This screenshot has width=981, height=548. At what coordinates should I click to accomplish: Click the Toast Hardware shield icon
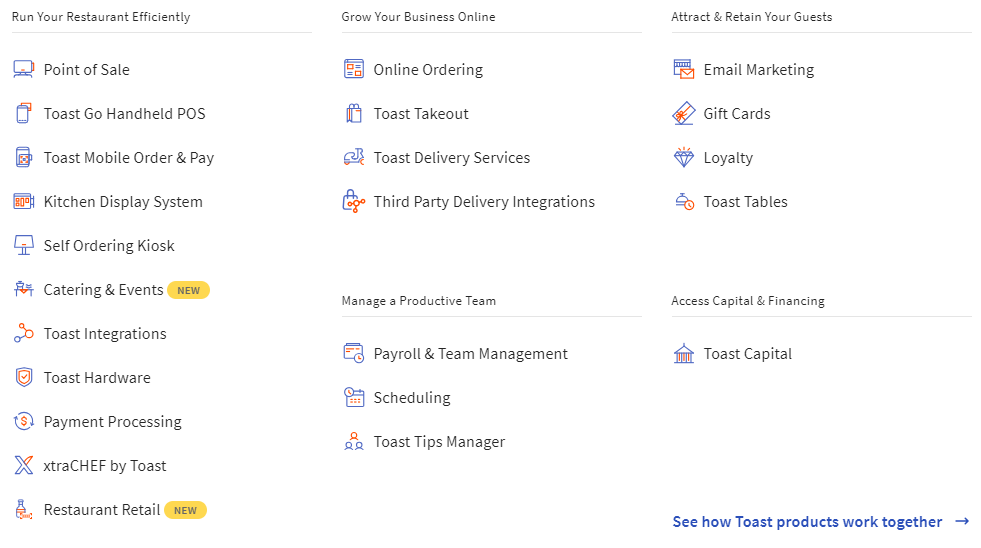24,377
